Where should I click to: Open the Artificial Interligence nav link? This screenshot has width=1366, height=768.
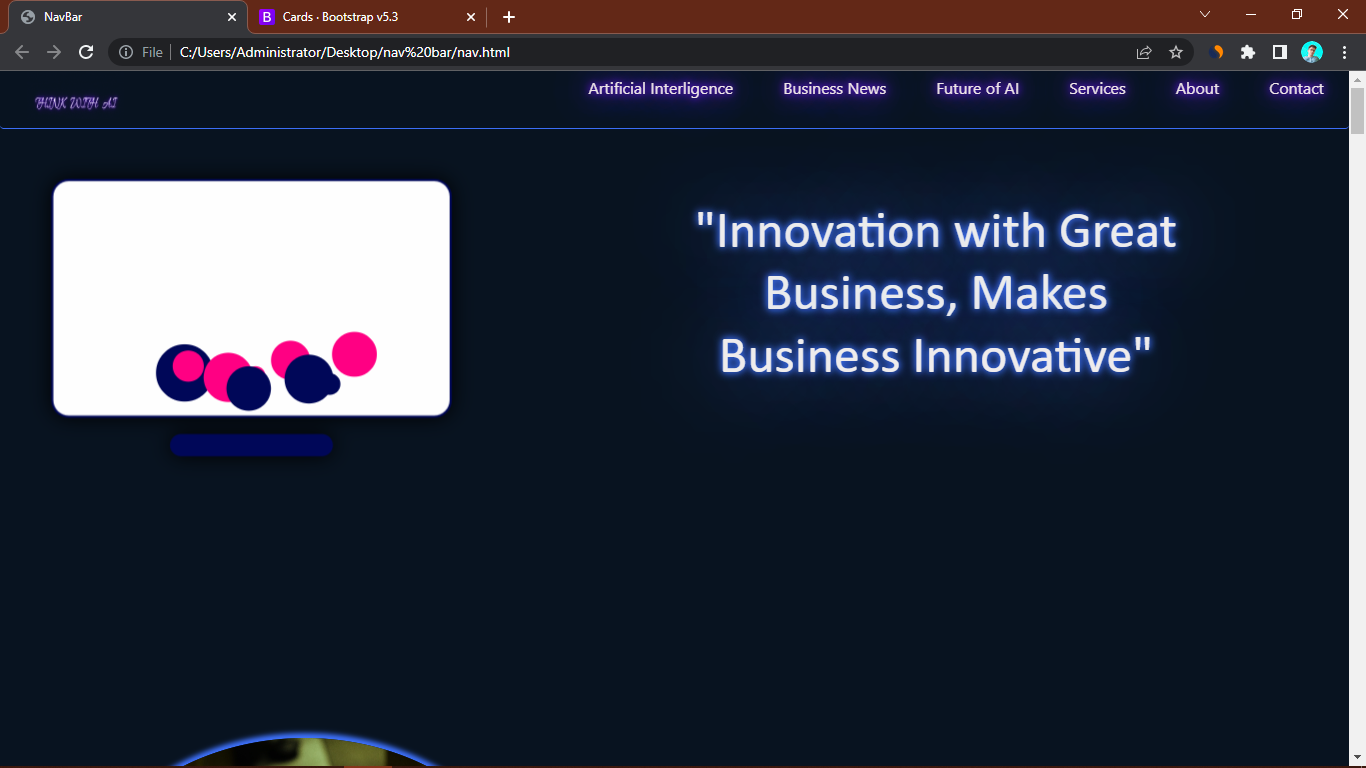click(x=661, y=89)
